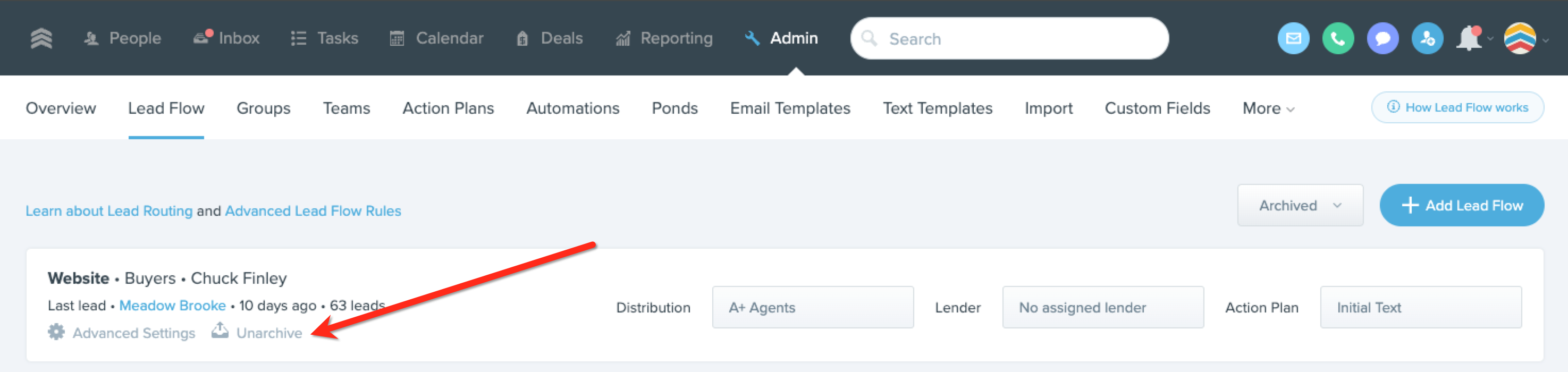Open the blue email compose icon
This screenshot has width=1568, height=372.
[x=1293, y=38]
